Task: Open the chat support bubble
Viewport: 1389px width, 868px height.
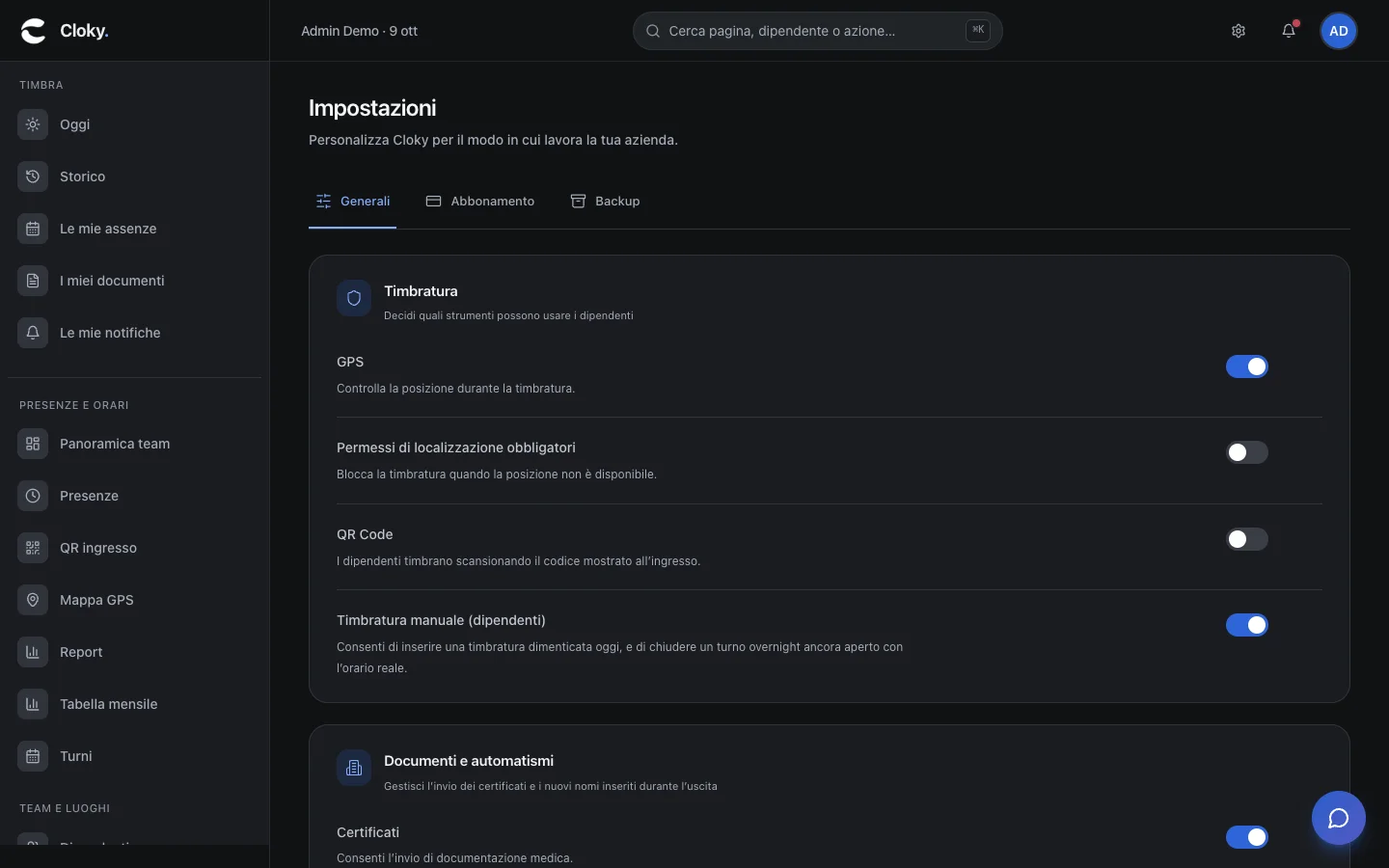Action: pyautogui.click(x=1339, y=818)
